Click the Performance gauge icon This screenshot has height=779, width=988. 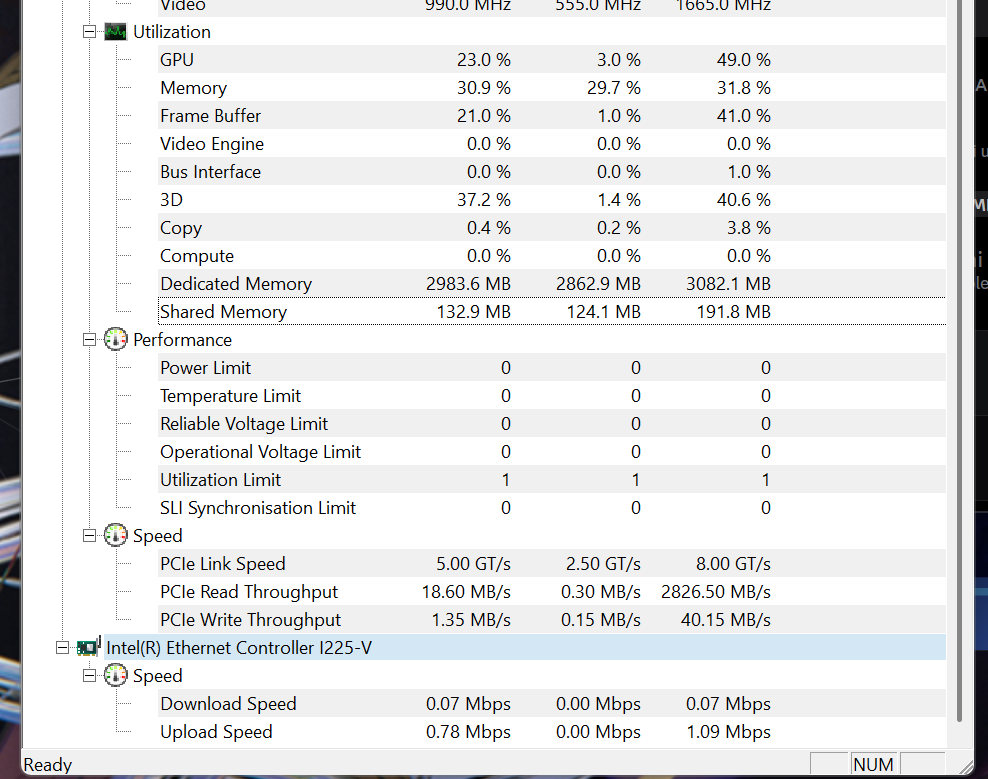(x=115, y=339)
